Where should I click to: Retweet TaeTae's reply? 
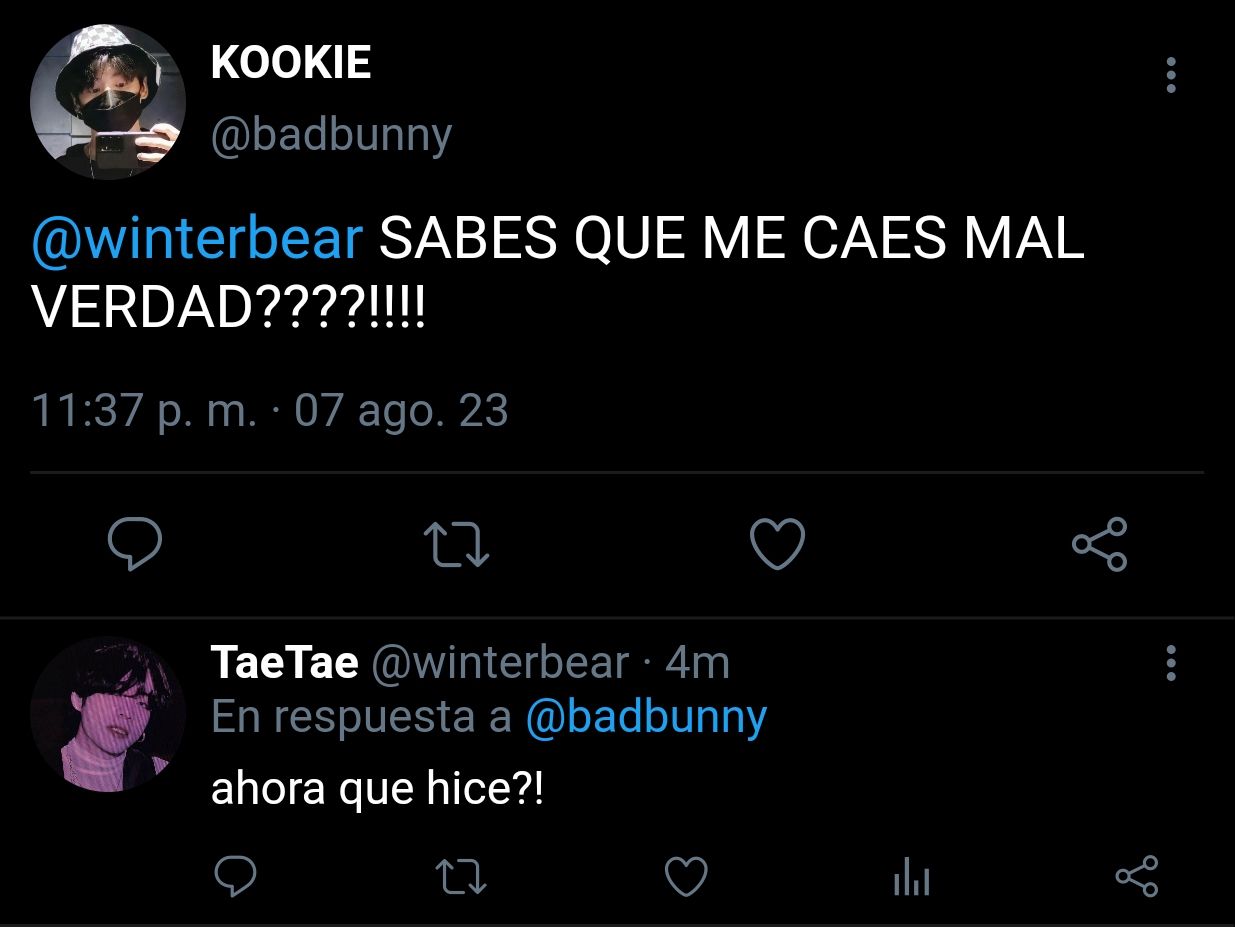[464, 878]
